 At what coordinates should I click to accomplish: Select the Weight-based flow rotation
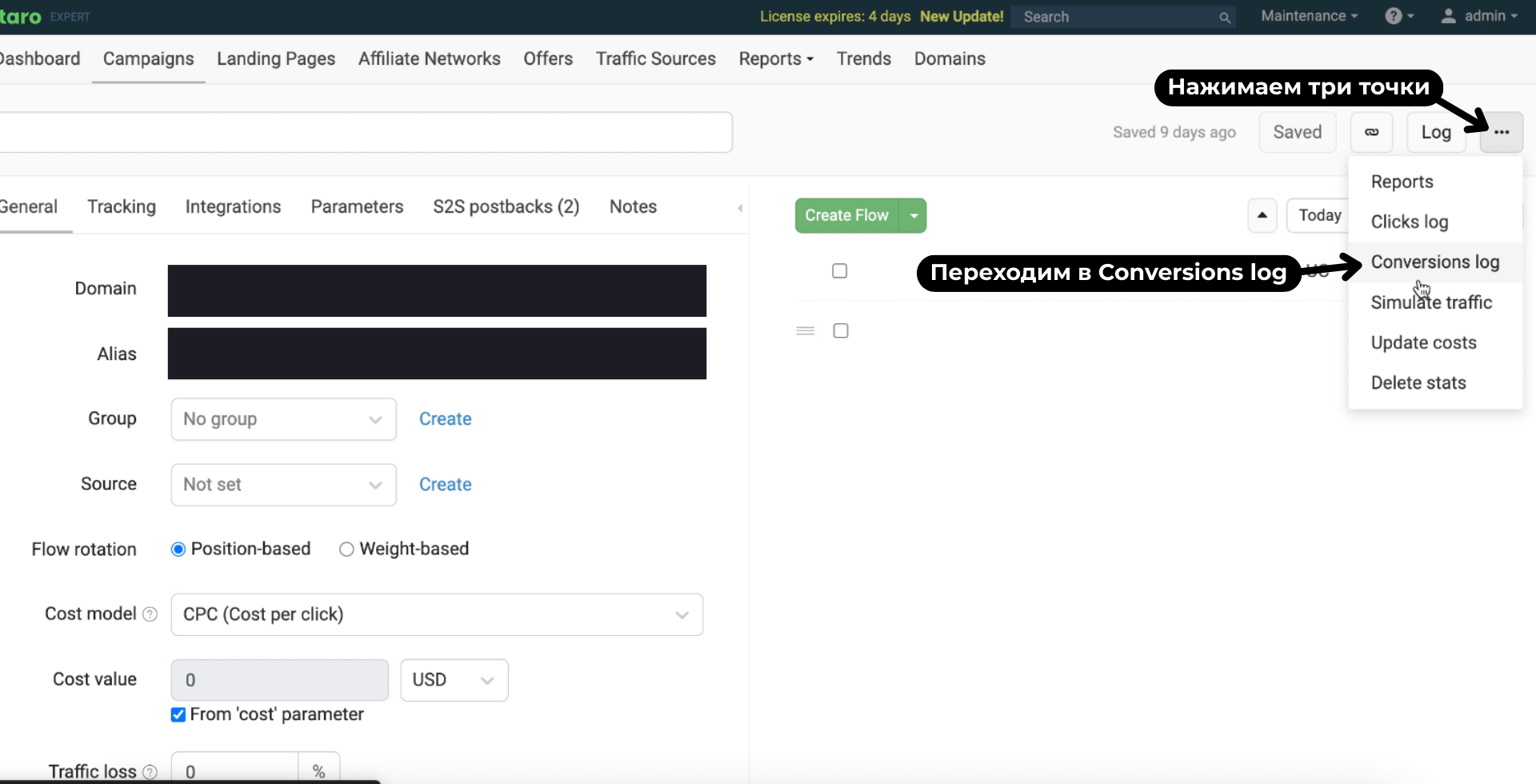click(x=346, y=549)
